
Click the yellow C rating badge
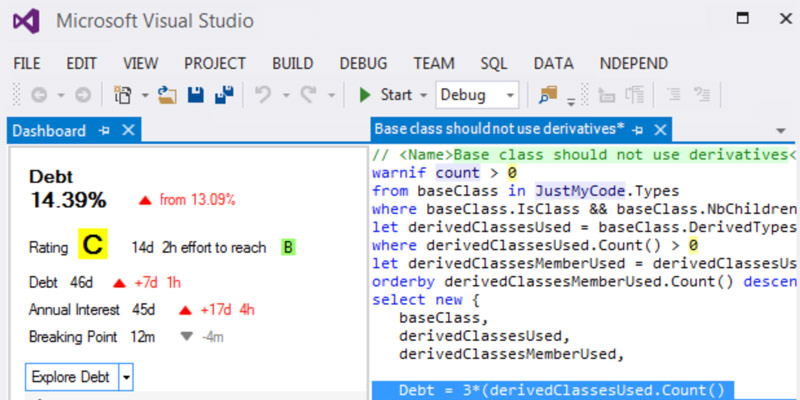click(x=93, y=244)
